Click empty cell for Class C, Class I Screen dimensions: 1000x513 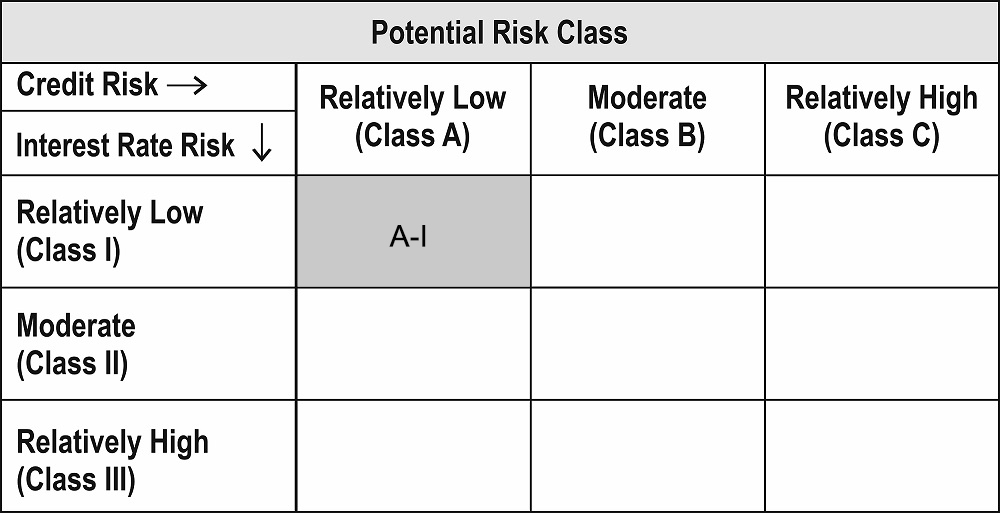point(882,231)
